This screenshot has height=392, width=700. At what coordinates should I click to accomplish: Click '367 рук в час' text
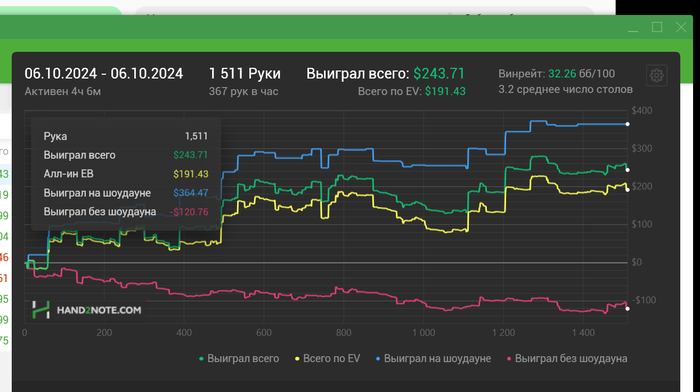[x=243, y=92]
